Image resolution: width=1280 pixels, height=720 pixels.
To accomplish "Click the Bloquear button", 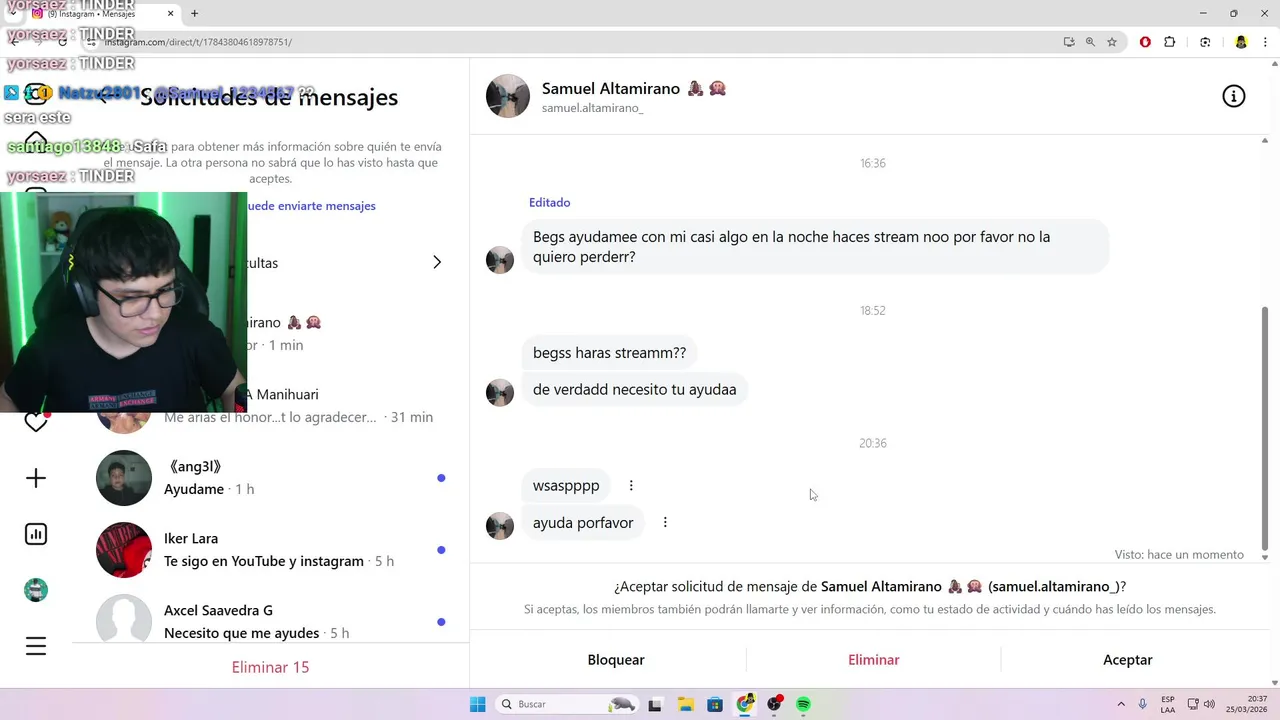I will click(616, 660).
